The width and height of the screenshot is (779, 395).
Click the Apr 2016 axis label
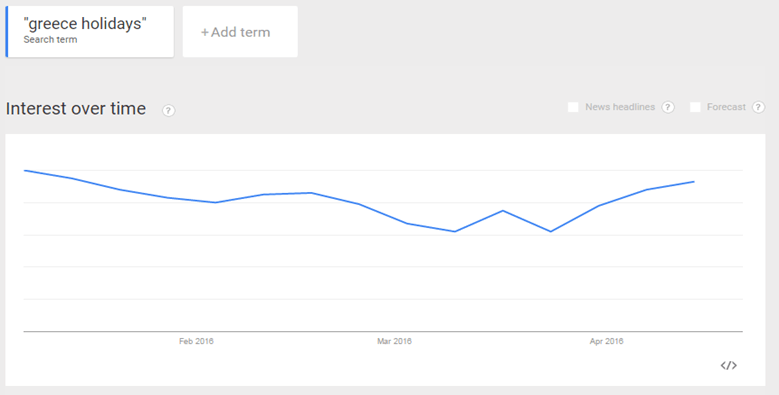(606, 341)
